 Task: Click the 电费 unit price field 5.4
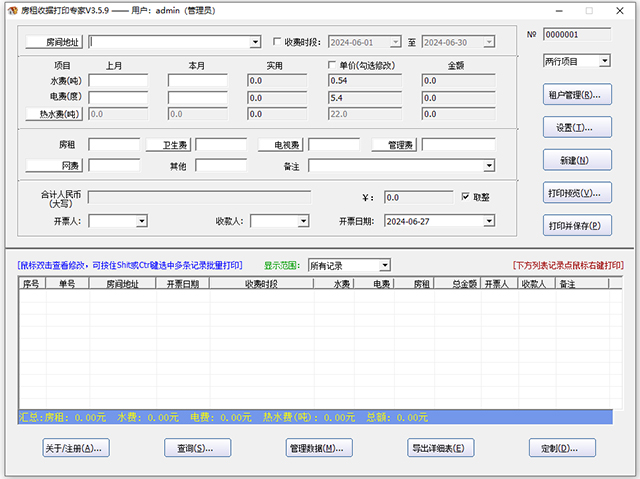[365, 98]
